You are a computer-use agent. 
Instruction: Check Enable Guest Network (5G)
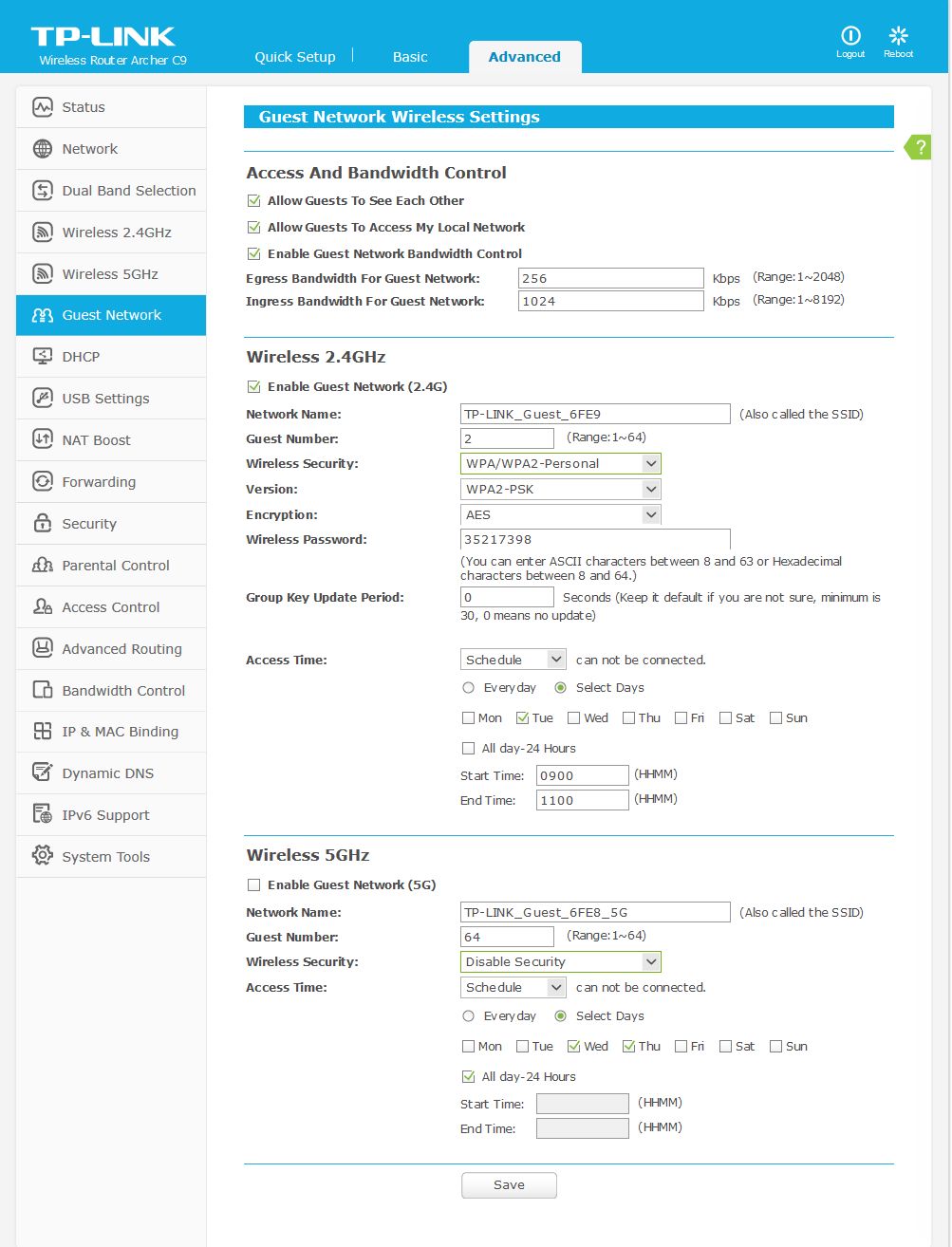click(x=253, y=885)
